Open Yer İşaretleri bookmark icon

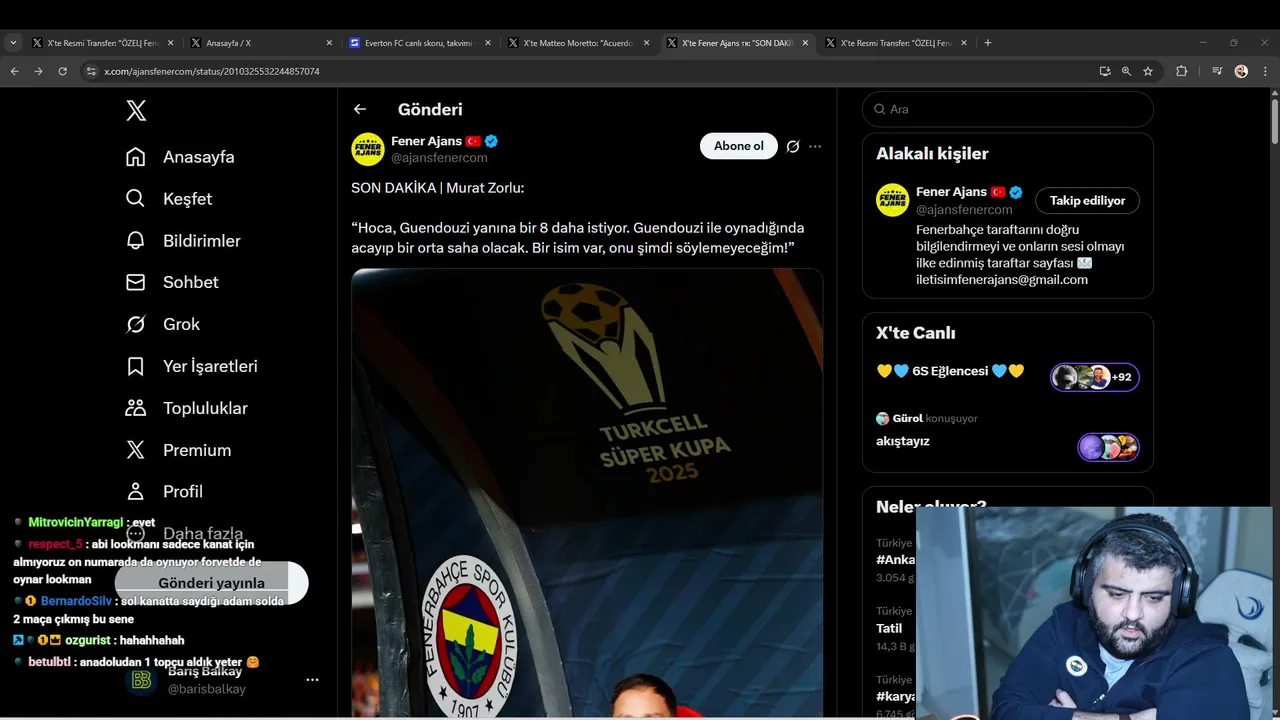pos(136,366)
